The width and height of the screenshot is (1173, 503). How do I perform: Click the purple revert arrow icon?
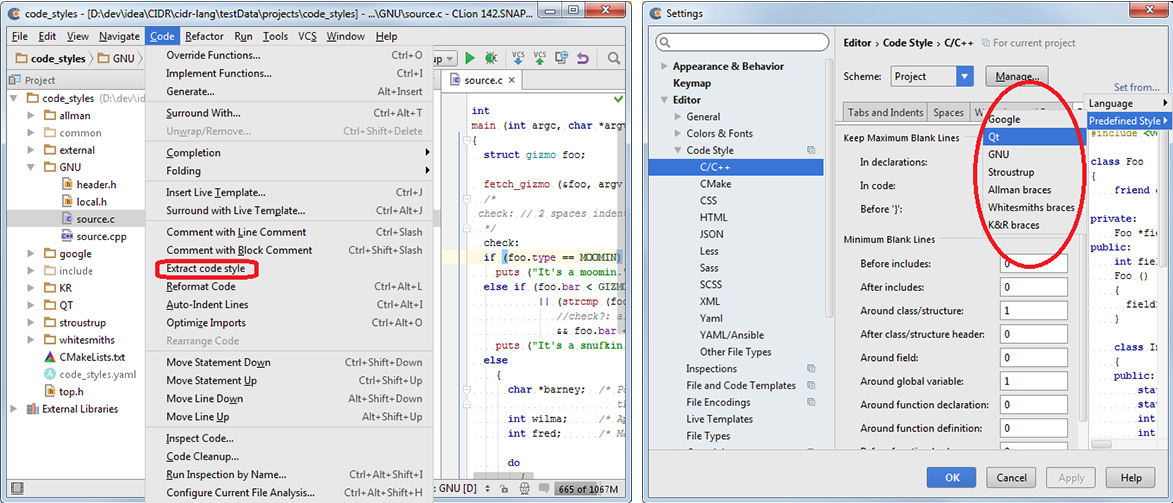583,58
